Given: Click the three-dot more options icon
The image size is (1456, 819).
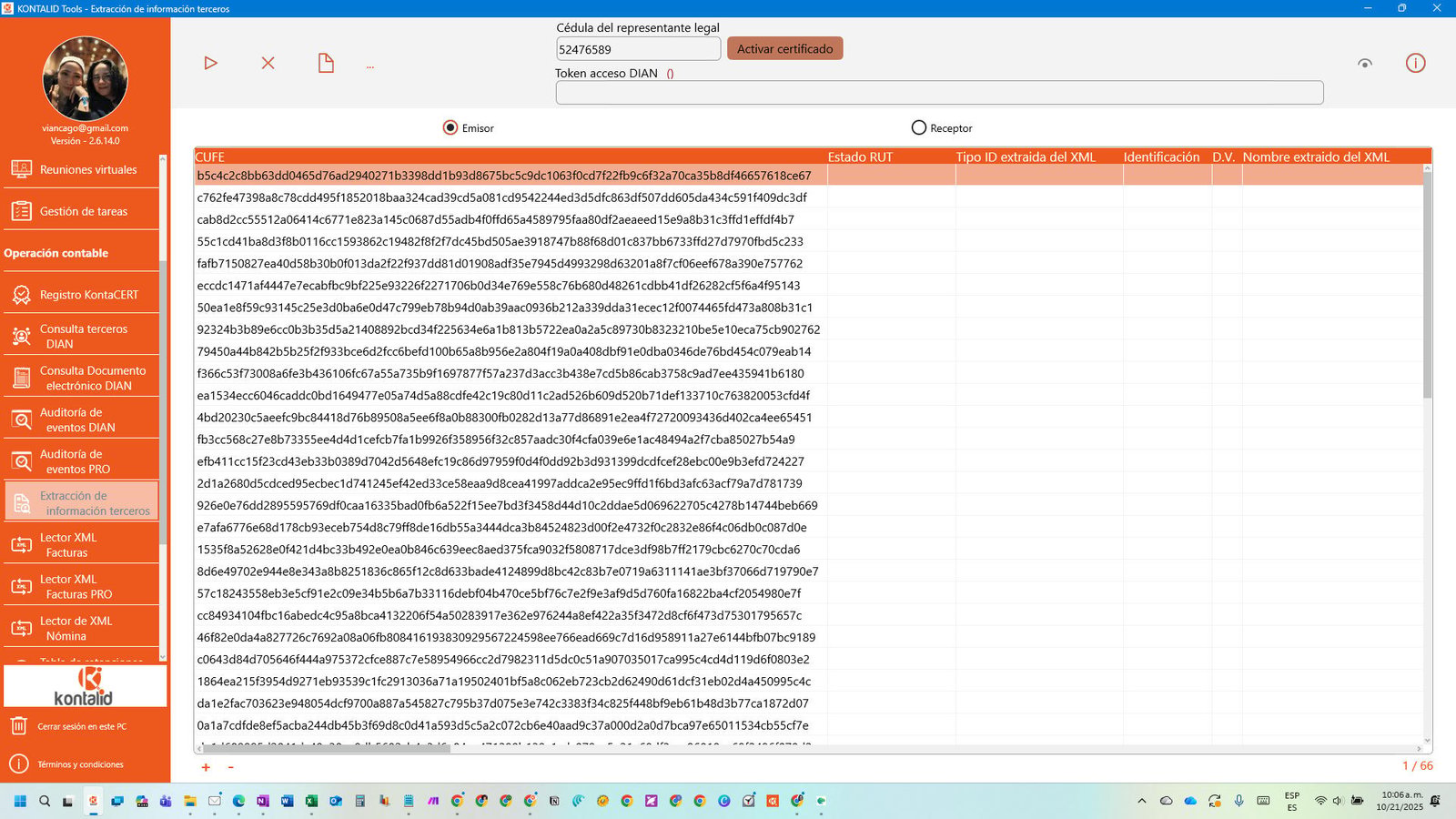Looking at the screenshot, I should pos(370,66).
